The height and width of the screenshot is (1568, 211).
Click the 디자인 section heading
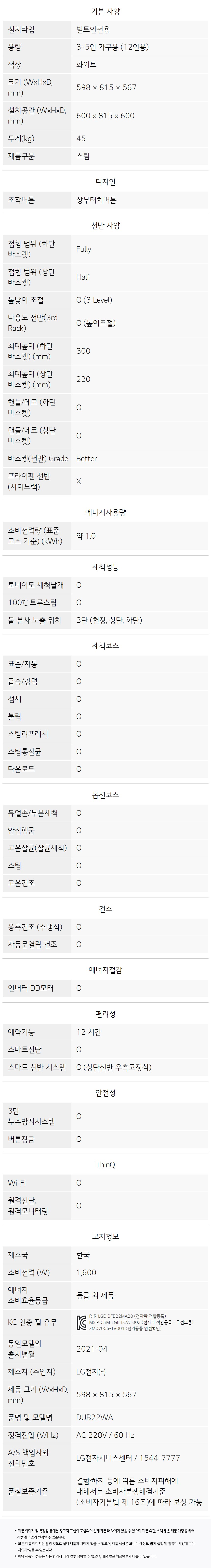click(105, 182)
